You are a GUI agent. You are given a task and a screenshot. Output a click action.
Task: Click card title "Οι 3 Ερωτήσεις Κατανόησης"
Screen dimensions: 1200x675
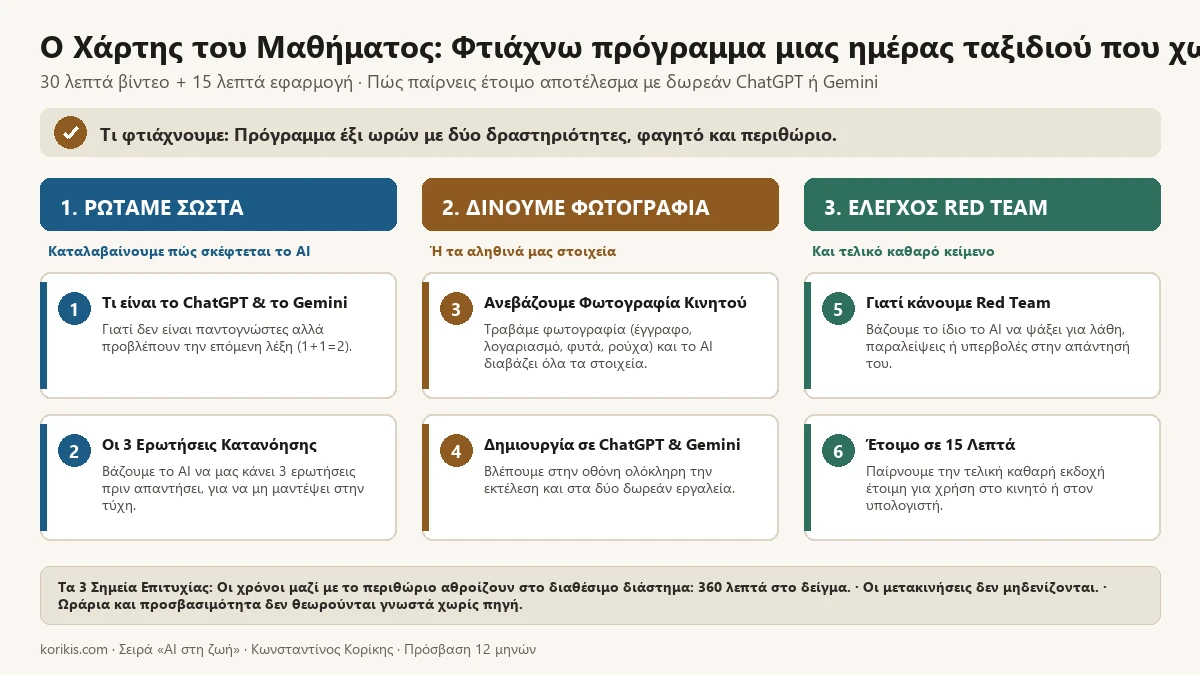click(210, 445)
